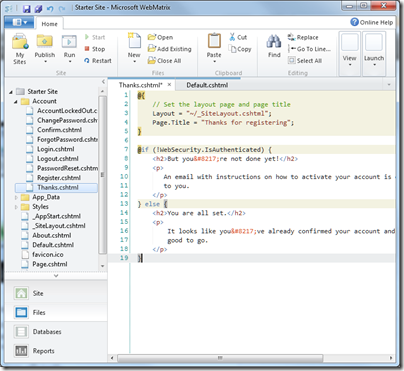The height and width of the screenshot is (371, 404).
Task: Click Replace in Editing group
Action: point(303,37)
